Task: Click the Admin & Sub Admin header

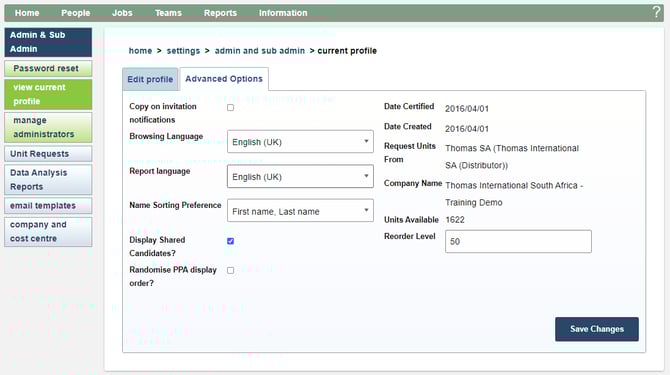Action: pos(48,42)
